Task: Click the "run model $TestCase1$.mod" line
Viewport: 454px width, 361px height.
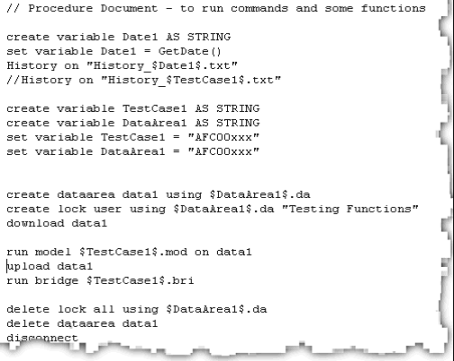Action: (129, 252)
